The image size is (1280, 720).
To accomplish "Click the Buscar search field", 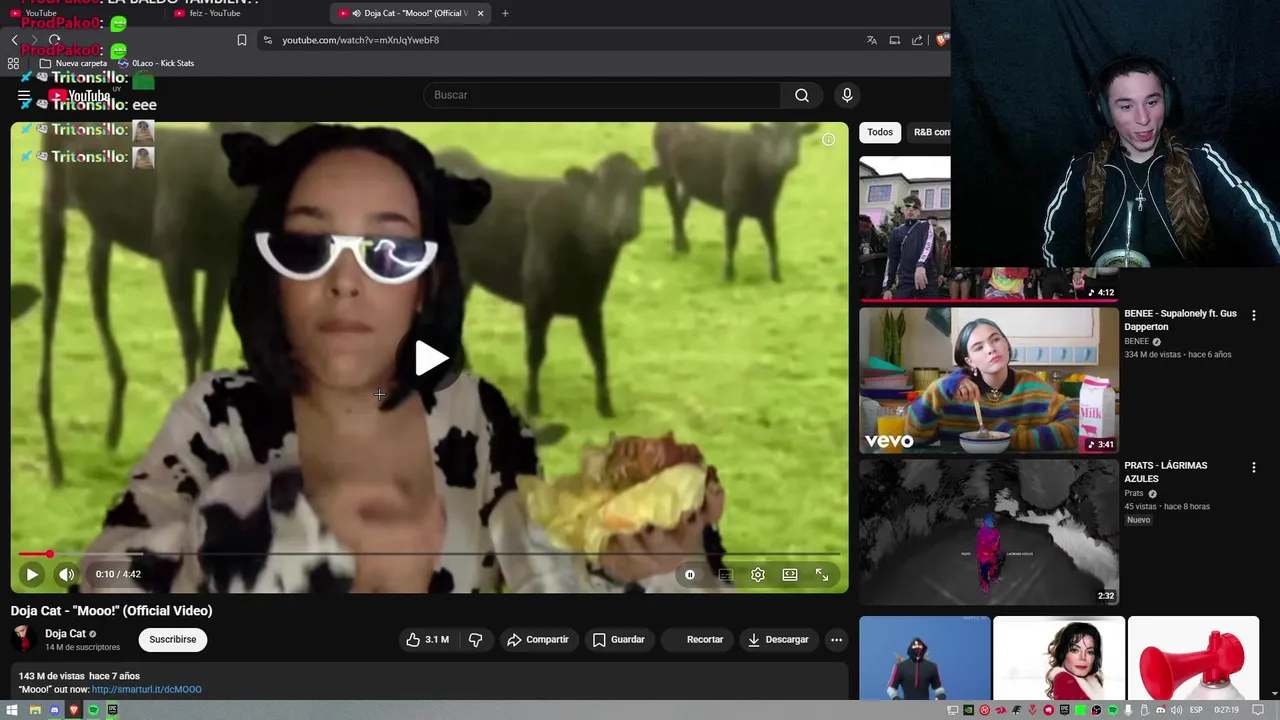I will [603, 95].
